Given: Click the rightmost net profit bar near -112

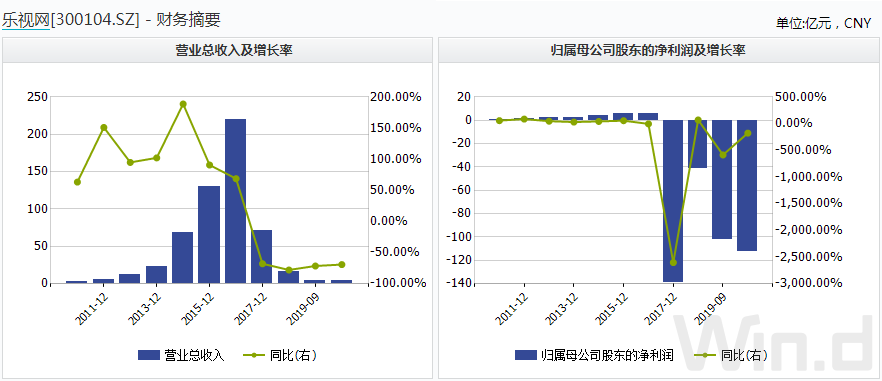Looking at the screenshot, I should [x=747, y=185].
